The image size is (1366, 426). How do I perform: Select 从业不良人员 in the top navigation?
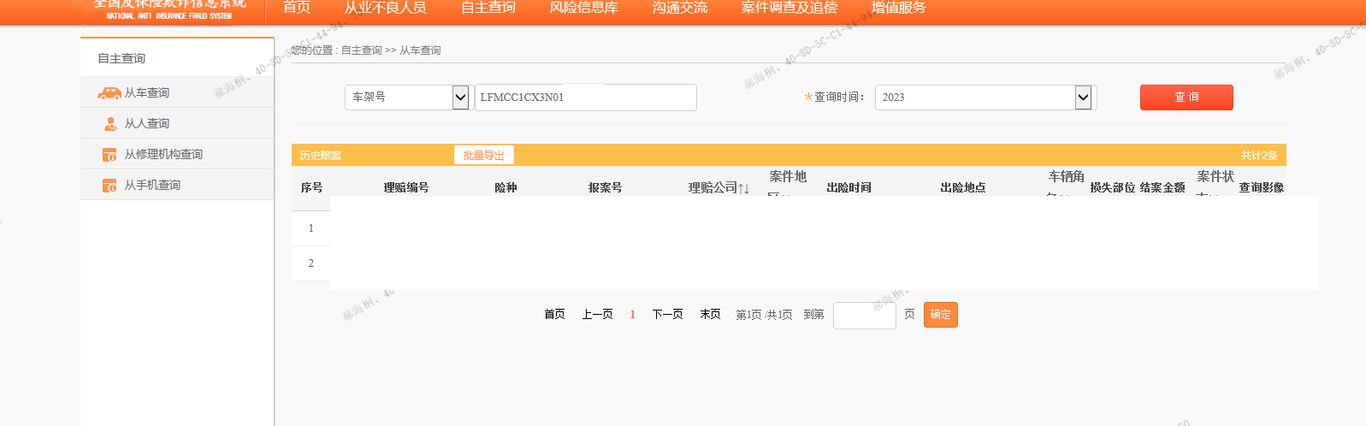[x=385, y=8]
